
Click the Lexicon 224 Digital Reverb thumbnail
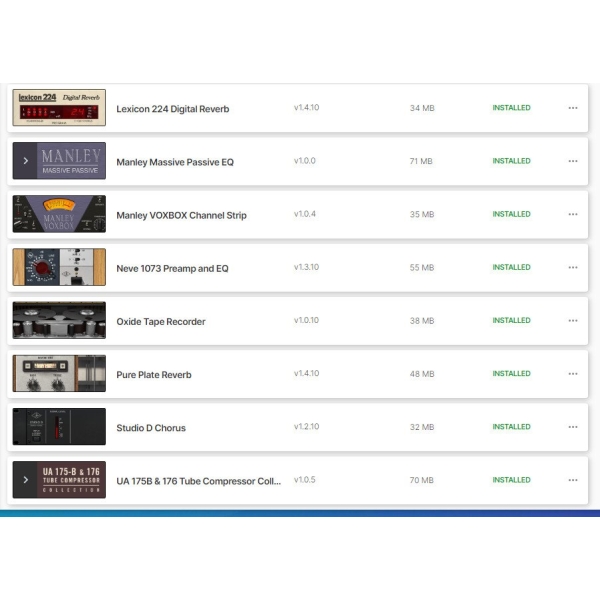[x=59, y=108]
